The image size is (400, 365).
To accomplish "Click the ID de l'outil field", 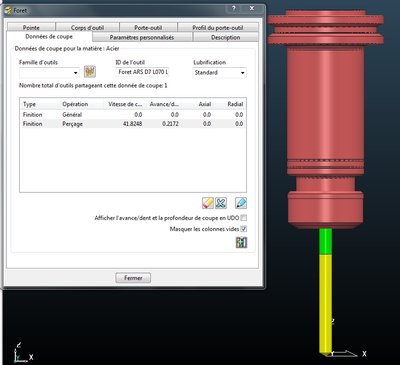I will [x=143, y=72].
